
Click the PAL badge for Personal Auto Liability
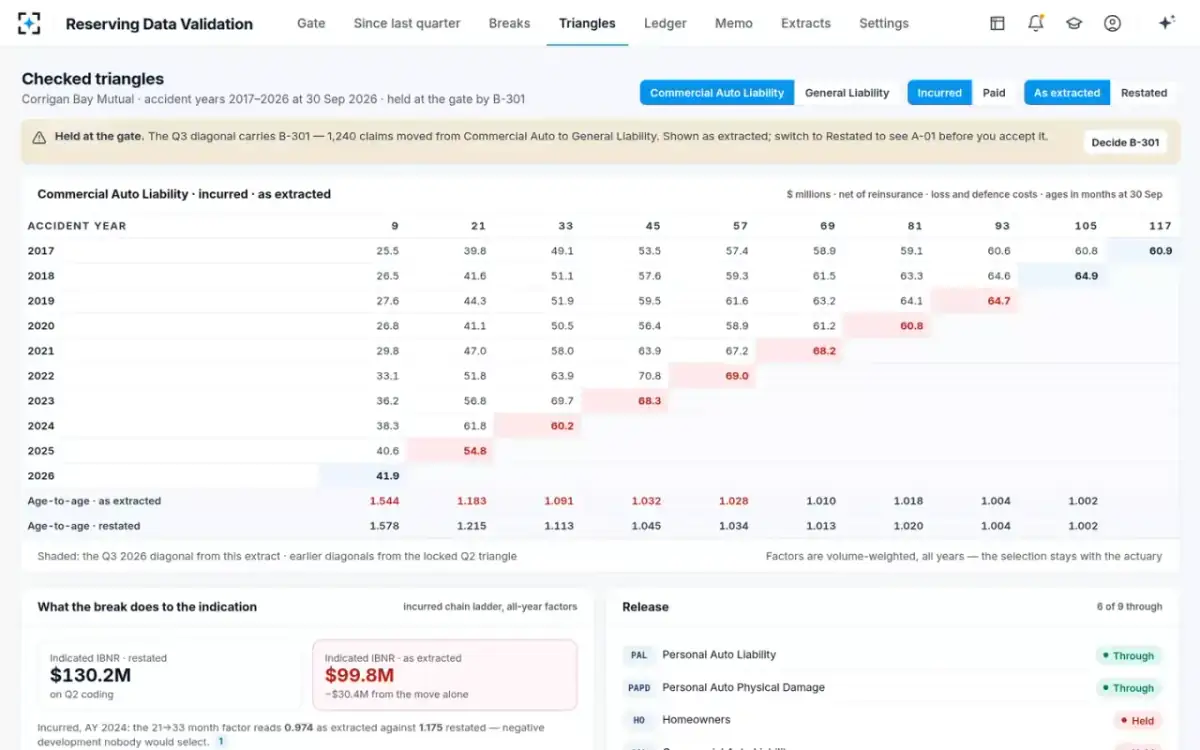[x=639, y=655]
